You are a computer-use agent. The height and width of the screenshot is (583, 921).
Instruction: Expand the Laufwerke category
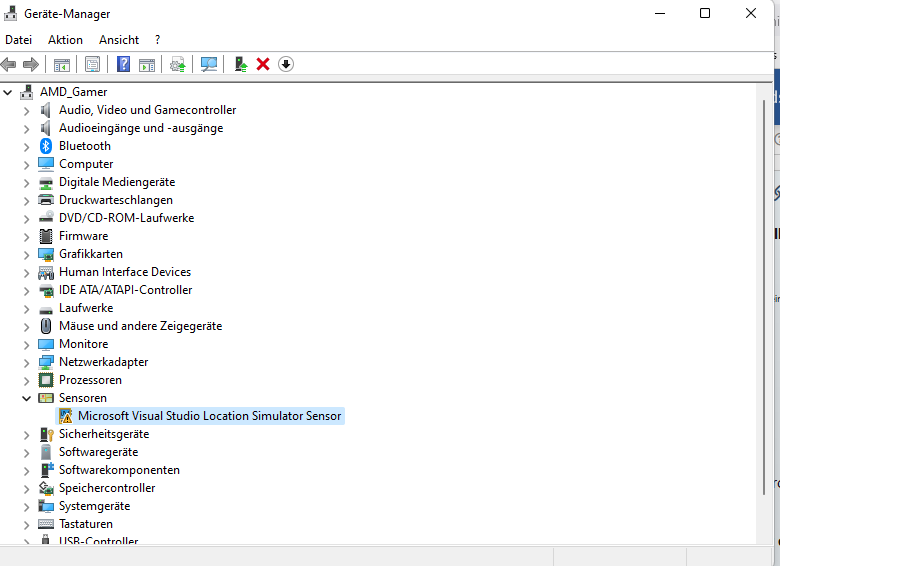(x=26, y=309)
